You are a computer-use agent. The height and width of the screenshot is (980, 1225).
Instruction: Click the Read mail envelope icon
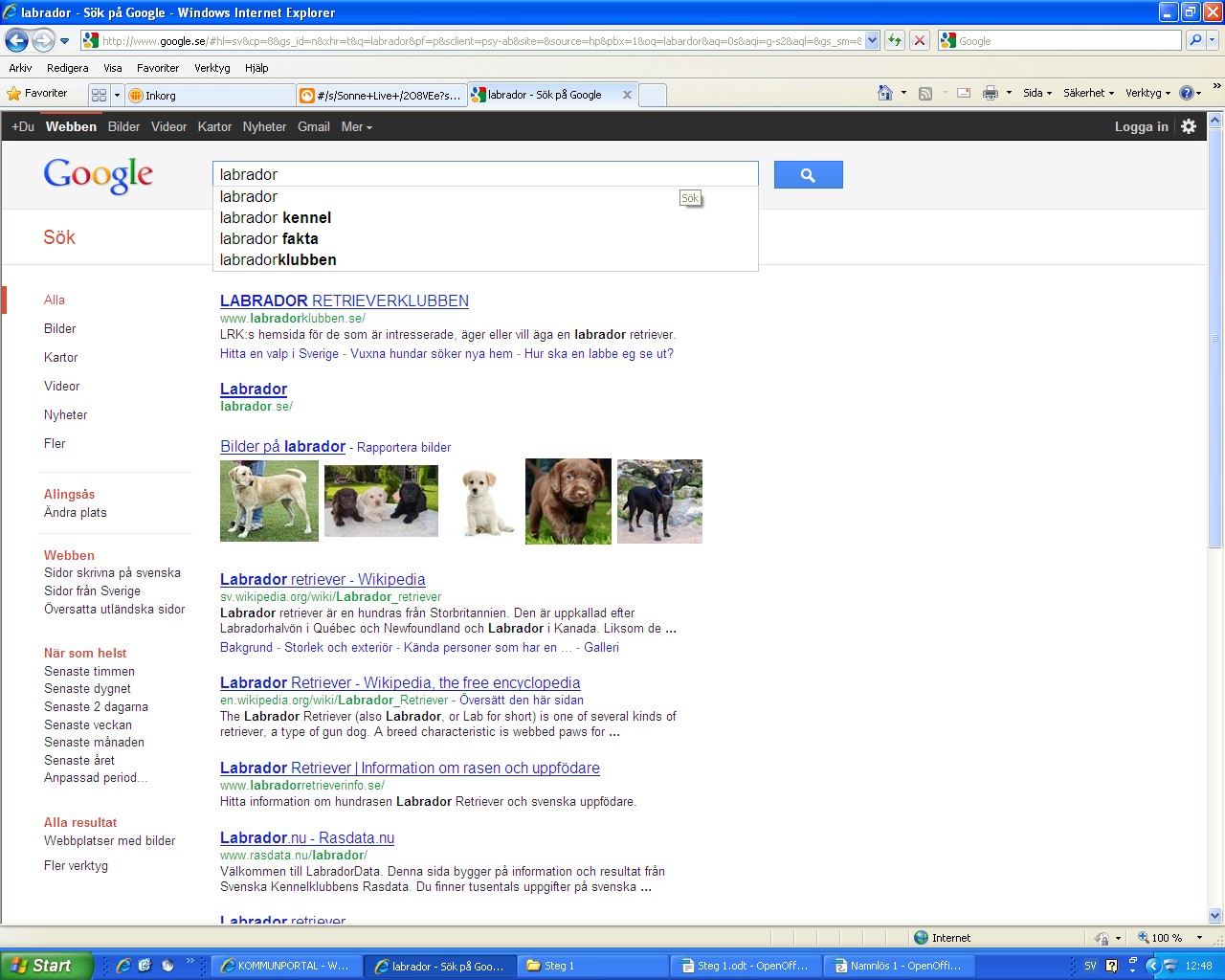coord(964,94)
